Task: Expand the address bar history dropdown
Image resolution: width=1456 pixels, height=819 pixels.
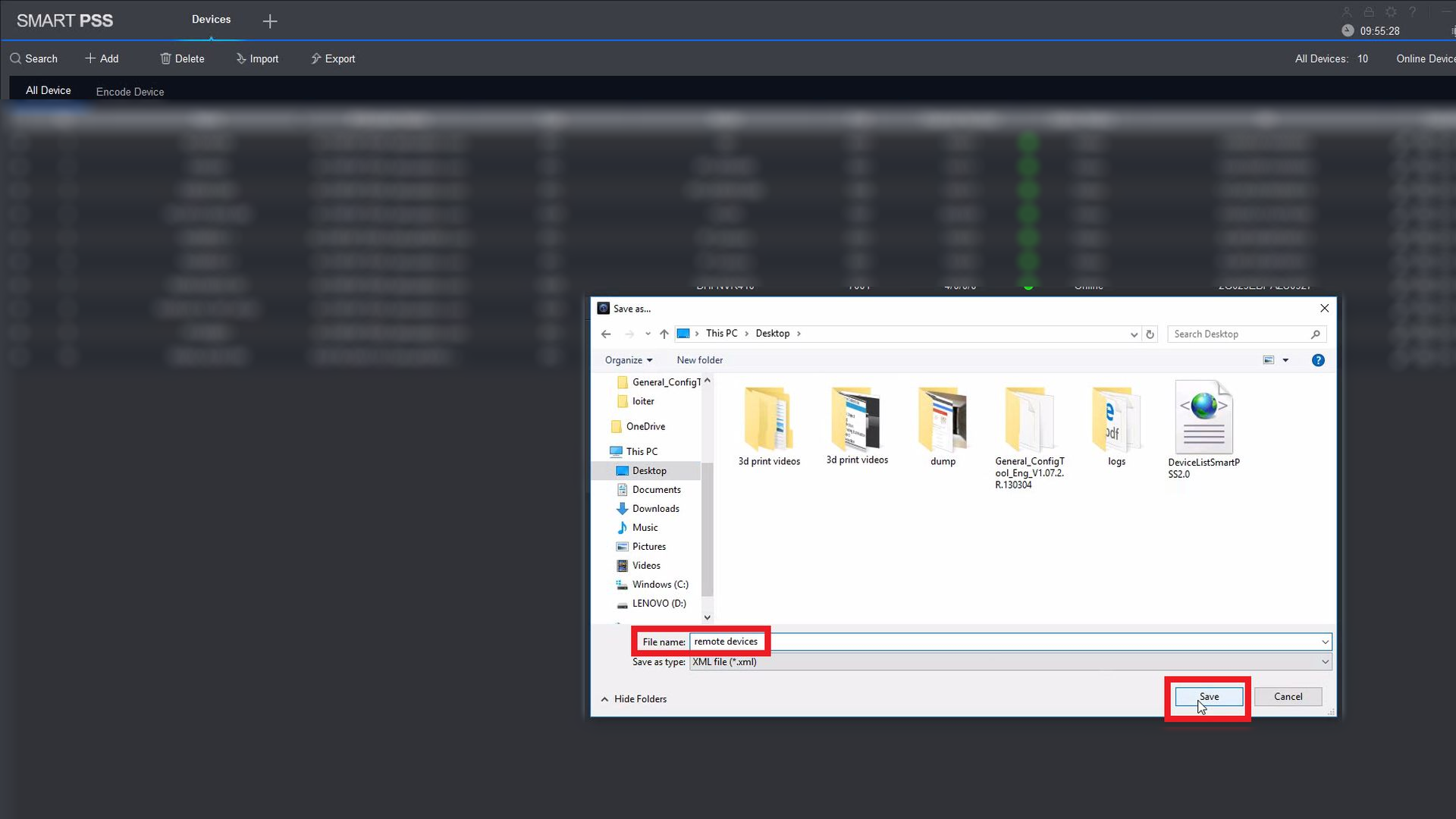Action: pos(1134,334)
